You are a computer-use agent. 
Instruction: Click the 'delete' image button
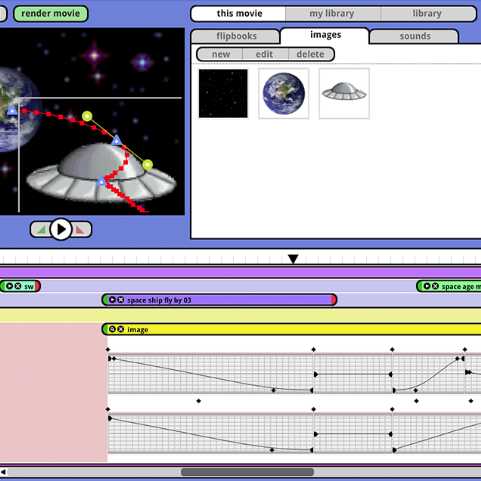point(311,54)
